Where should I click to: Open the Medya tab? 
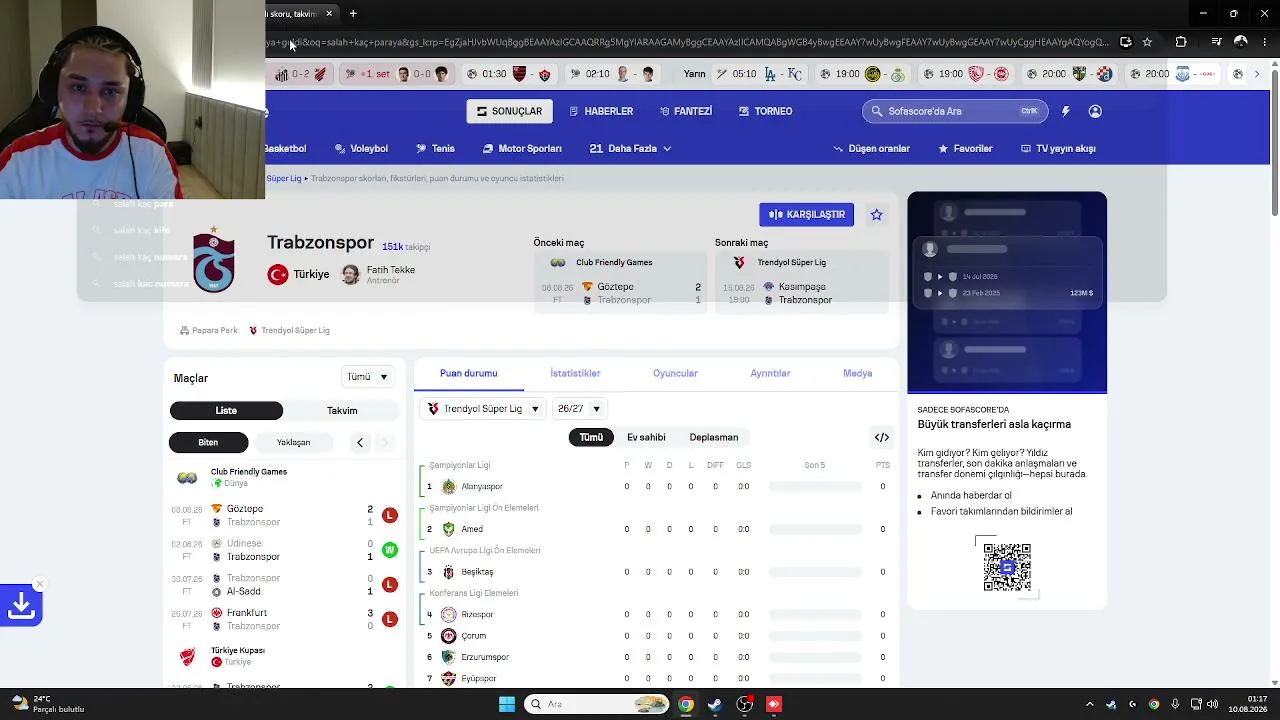pyautogui.click(x=858, y=373)
